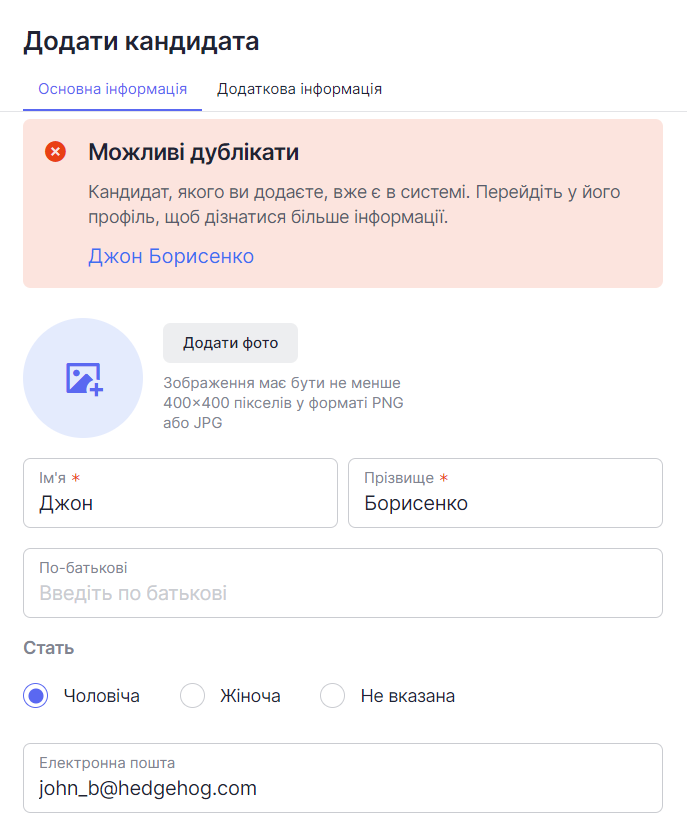Click into the По-батькові input field
The image size is (687, 817).
click(x=343, y=583)
